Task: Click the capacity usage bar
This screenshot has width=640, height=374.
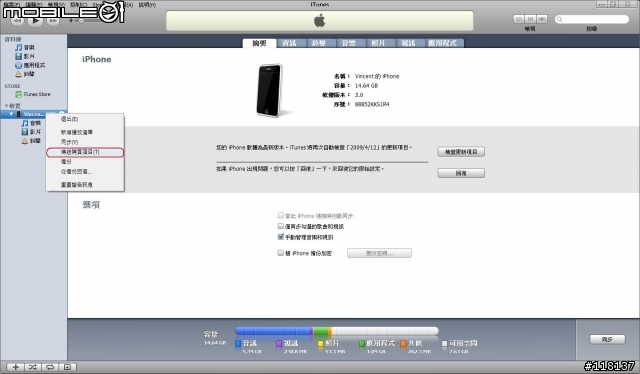Action: (337, 331)
